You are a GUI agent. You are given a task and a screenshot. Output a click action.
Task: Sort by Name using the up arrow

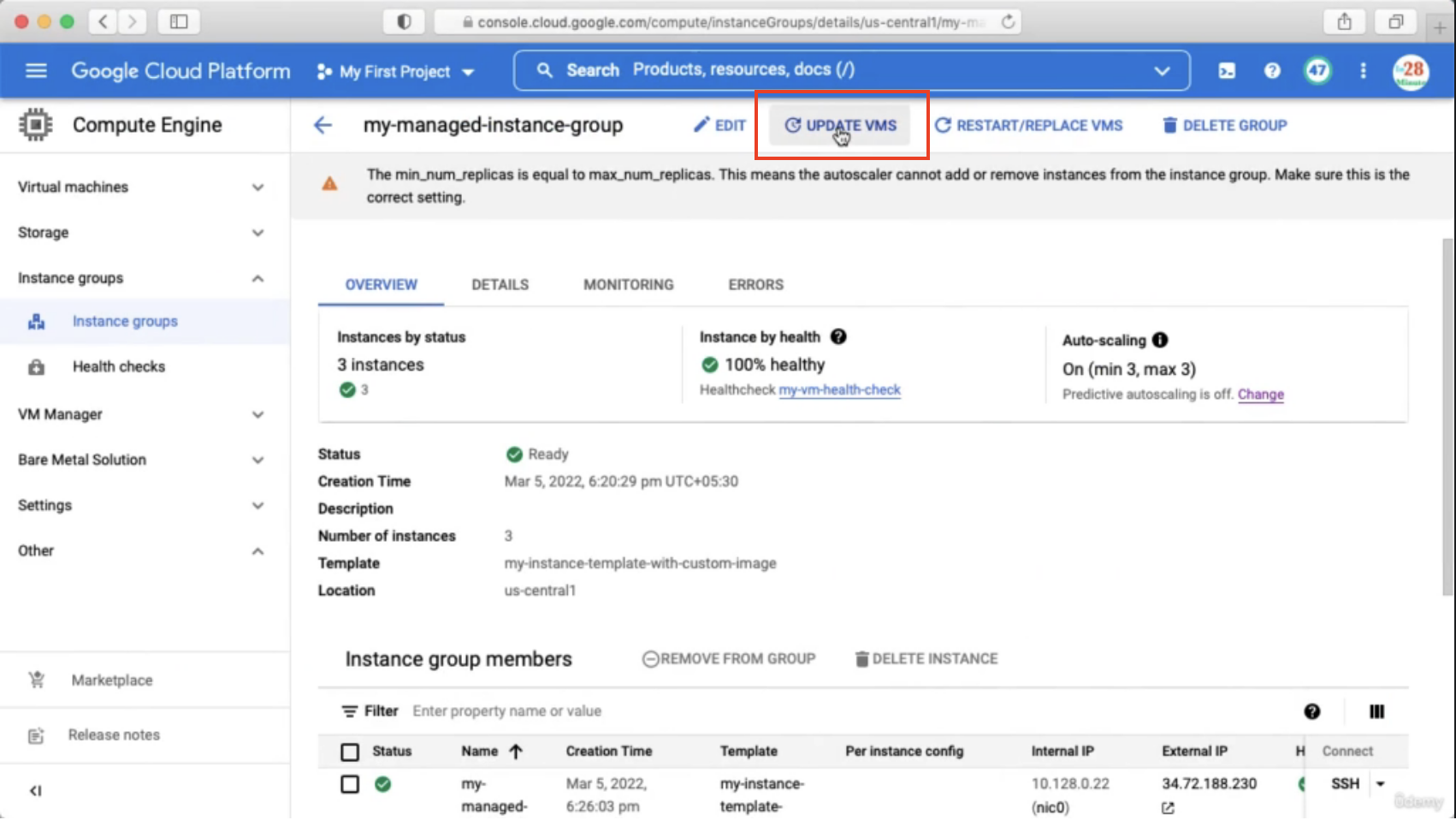[x=516, y=752]
